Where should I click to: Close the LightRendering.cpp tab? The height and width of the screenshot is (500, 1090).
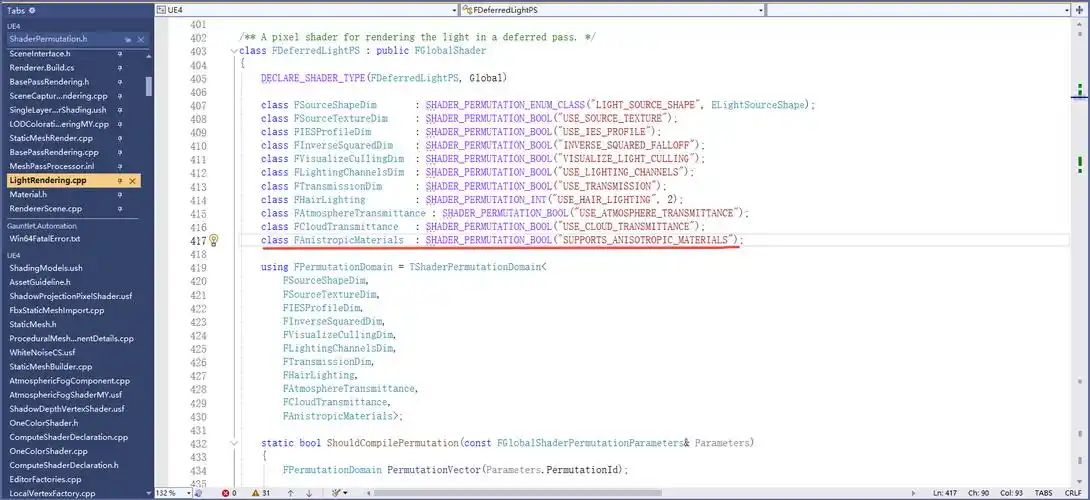[133, 181]
